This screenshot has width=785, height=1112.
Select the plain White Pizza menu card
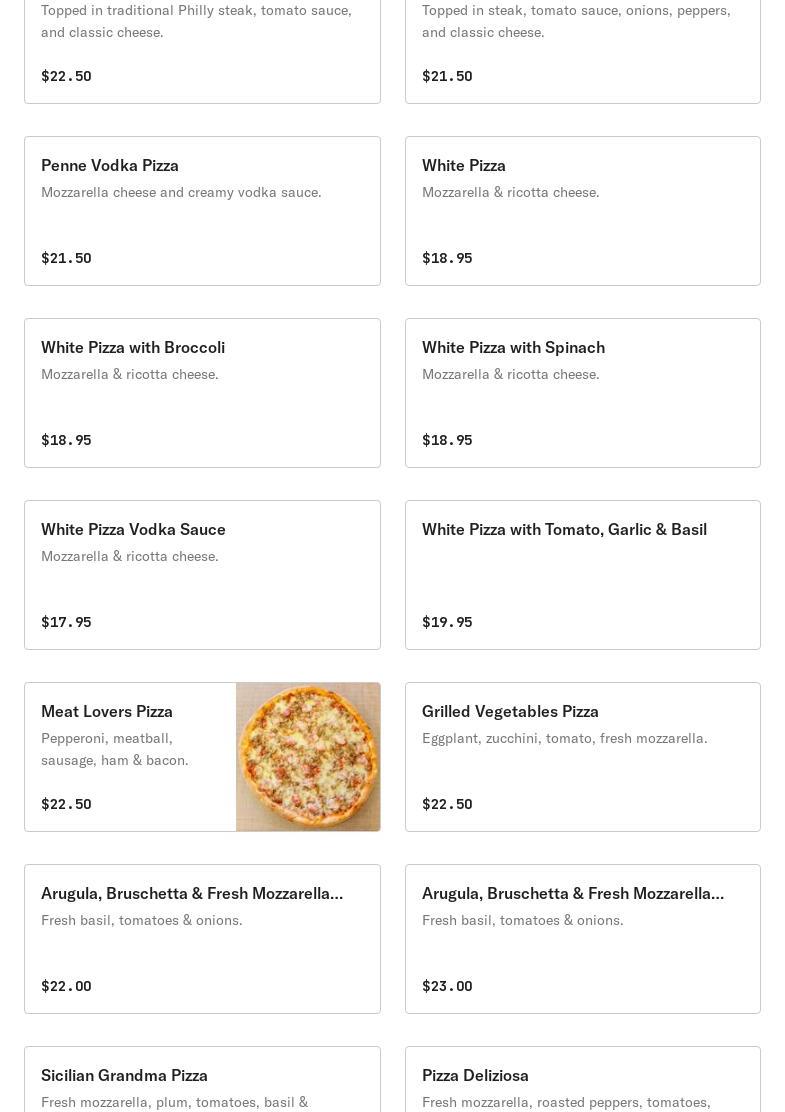click(x=582, y=211)
